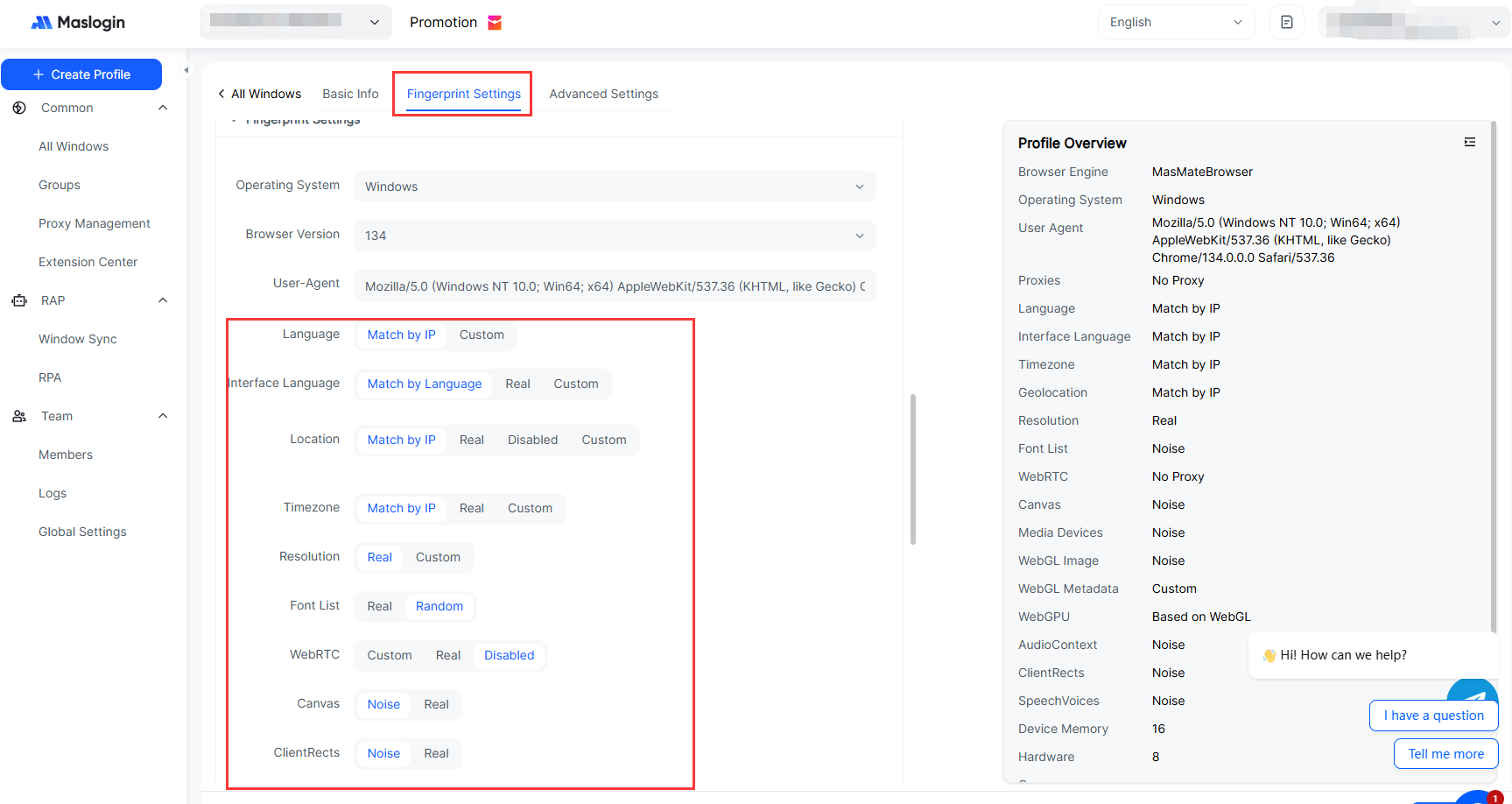Click the Profile Overview collapse list icon
The height and width of the screenshot is (804, 1512).
tap(1469, 142)
